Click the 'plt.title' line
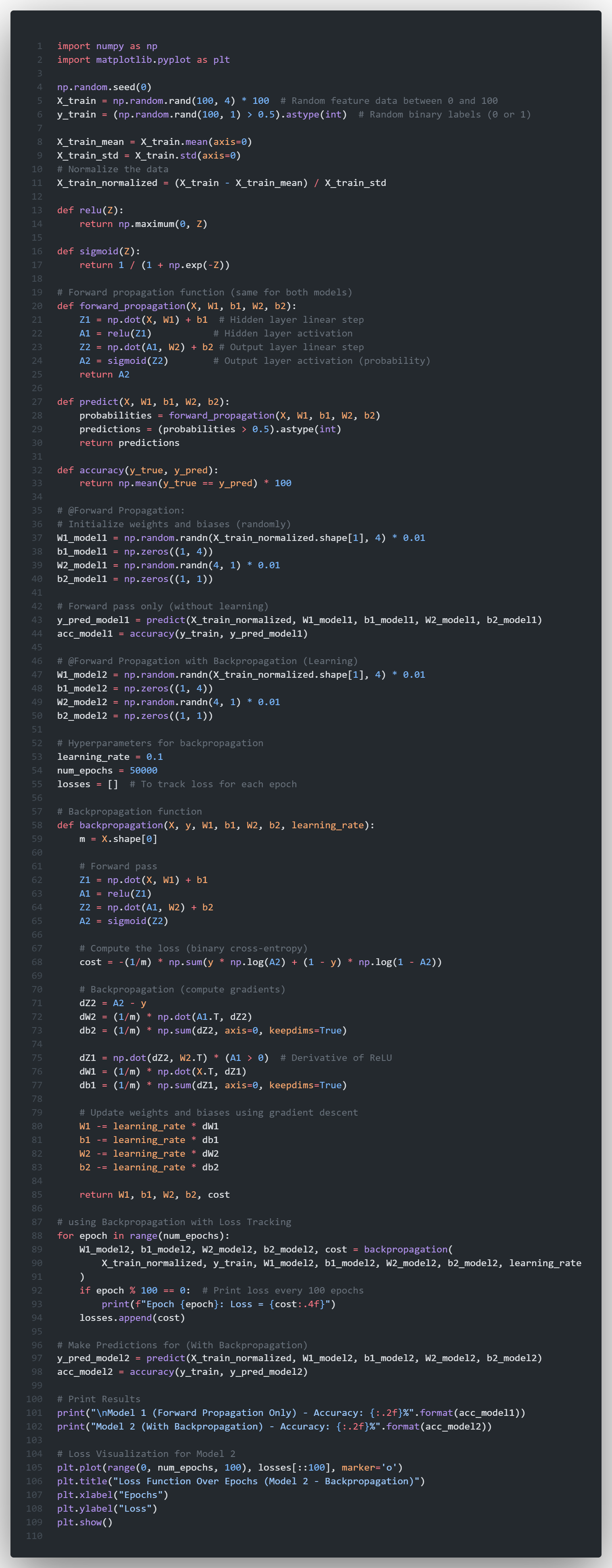Screen dimensions: 612x1568 pyautogui.click(x=241, y=1481)
